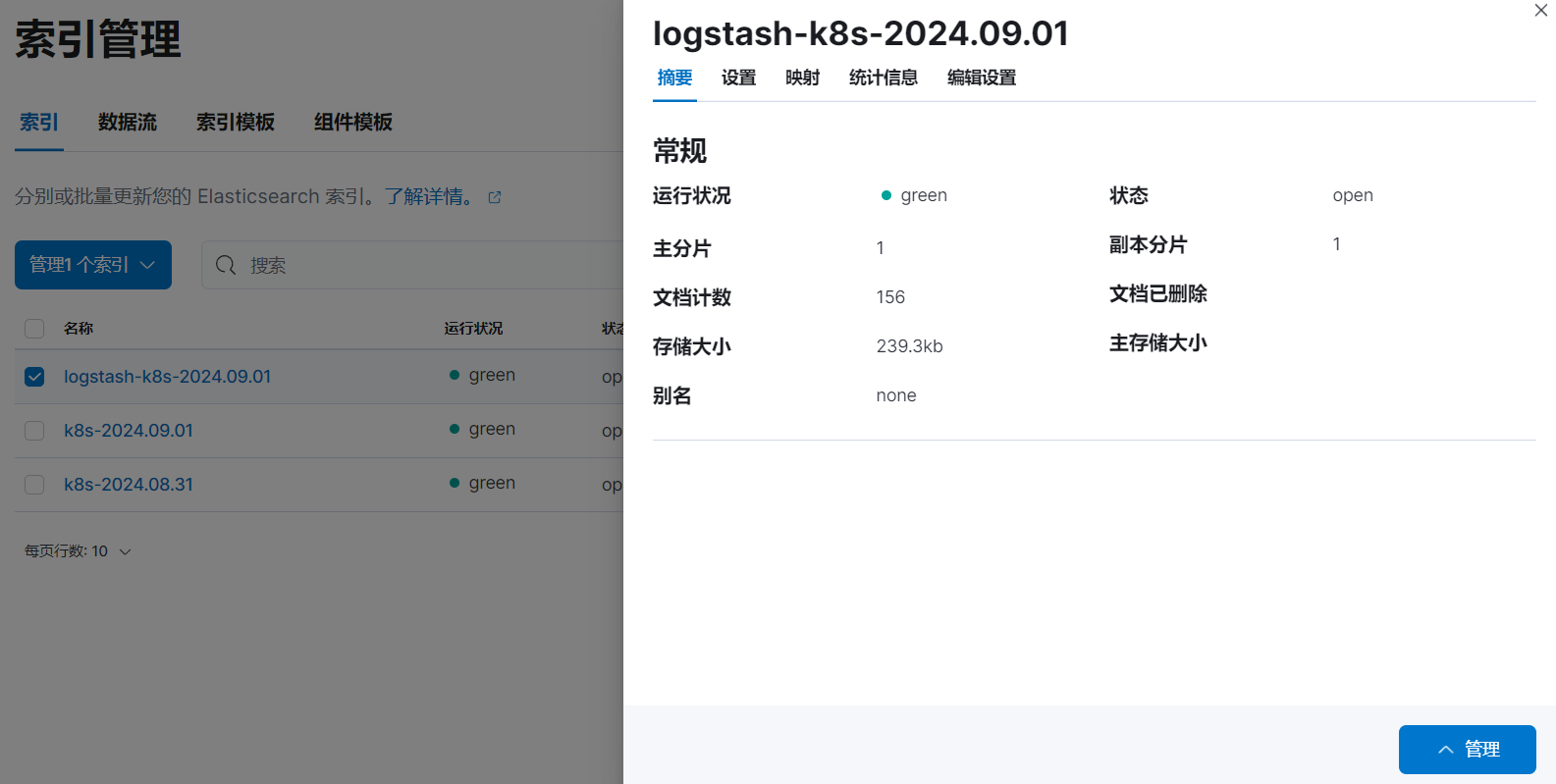Select the 数据流 tab
Image resolution: width=1556 pixels, height=784 pixels.
(128, 123)
